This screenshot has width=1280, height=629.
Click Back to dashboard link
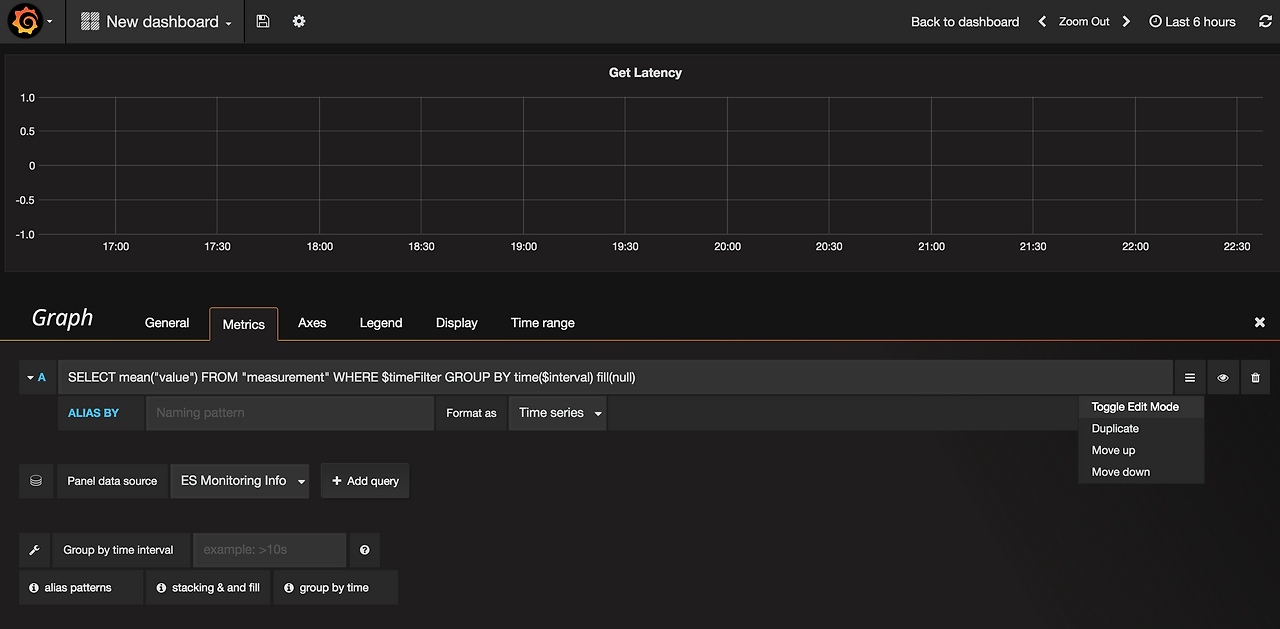point(965,21)
